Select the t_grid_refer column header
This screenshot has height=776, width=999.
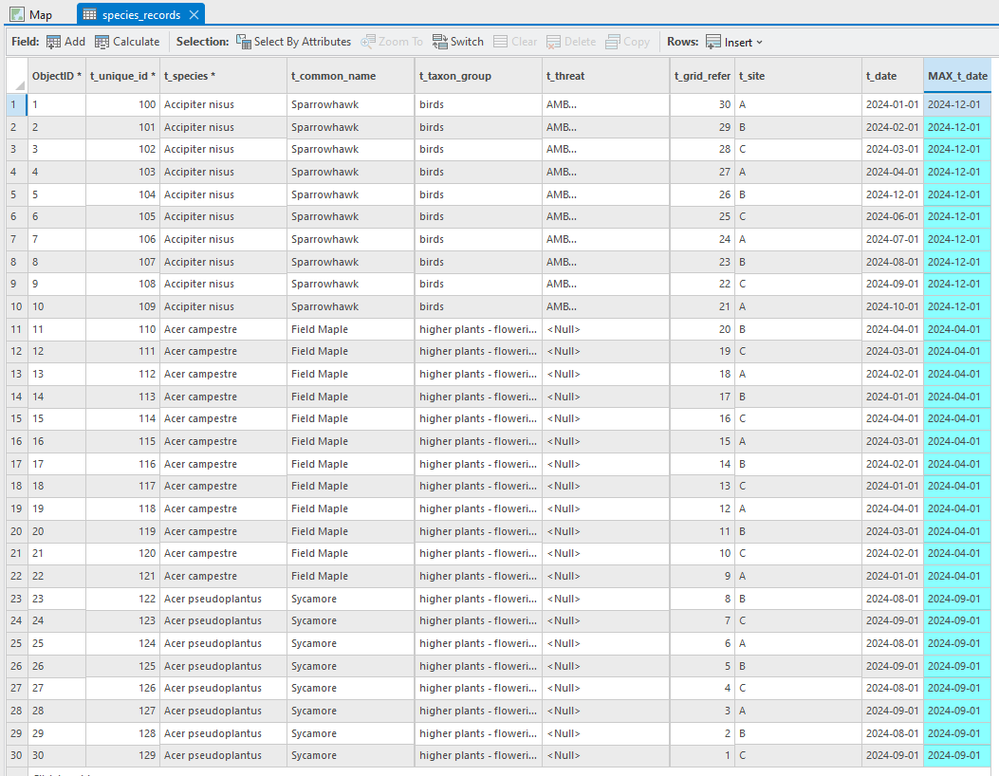pos(702,76)
